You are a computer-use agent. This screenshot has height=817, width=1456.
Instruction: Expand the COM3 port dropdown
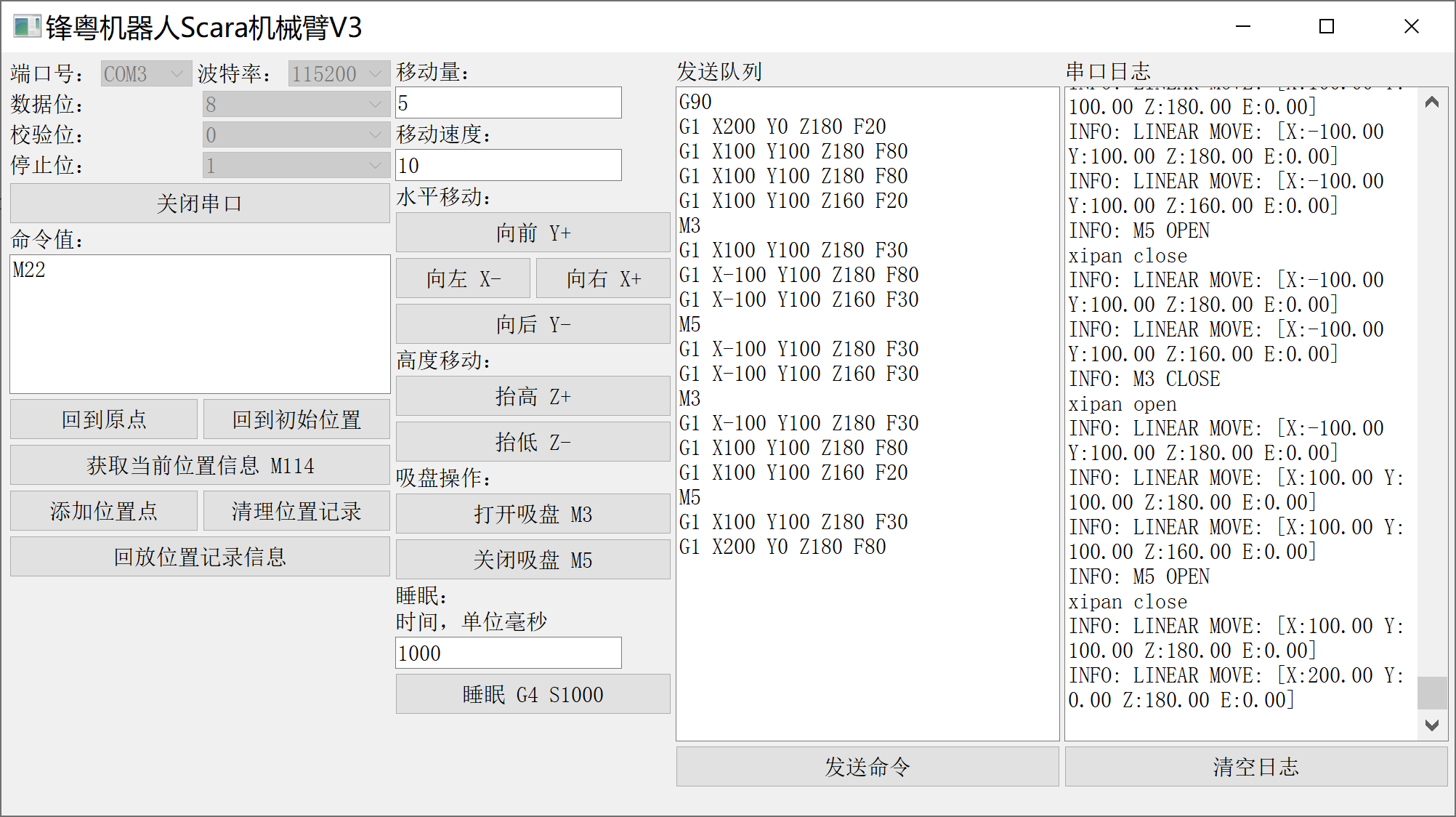[146, 73]
